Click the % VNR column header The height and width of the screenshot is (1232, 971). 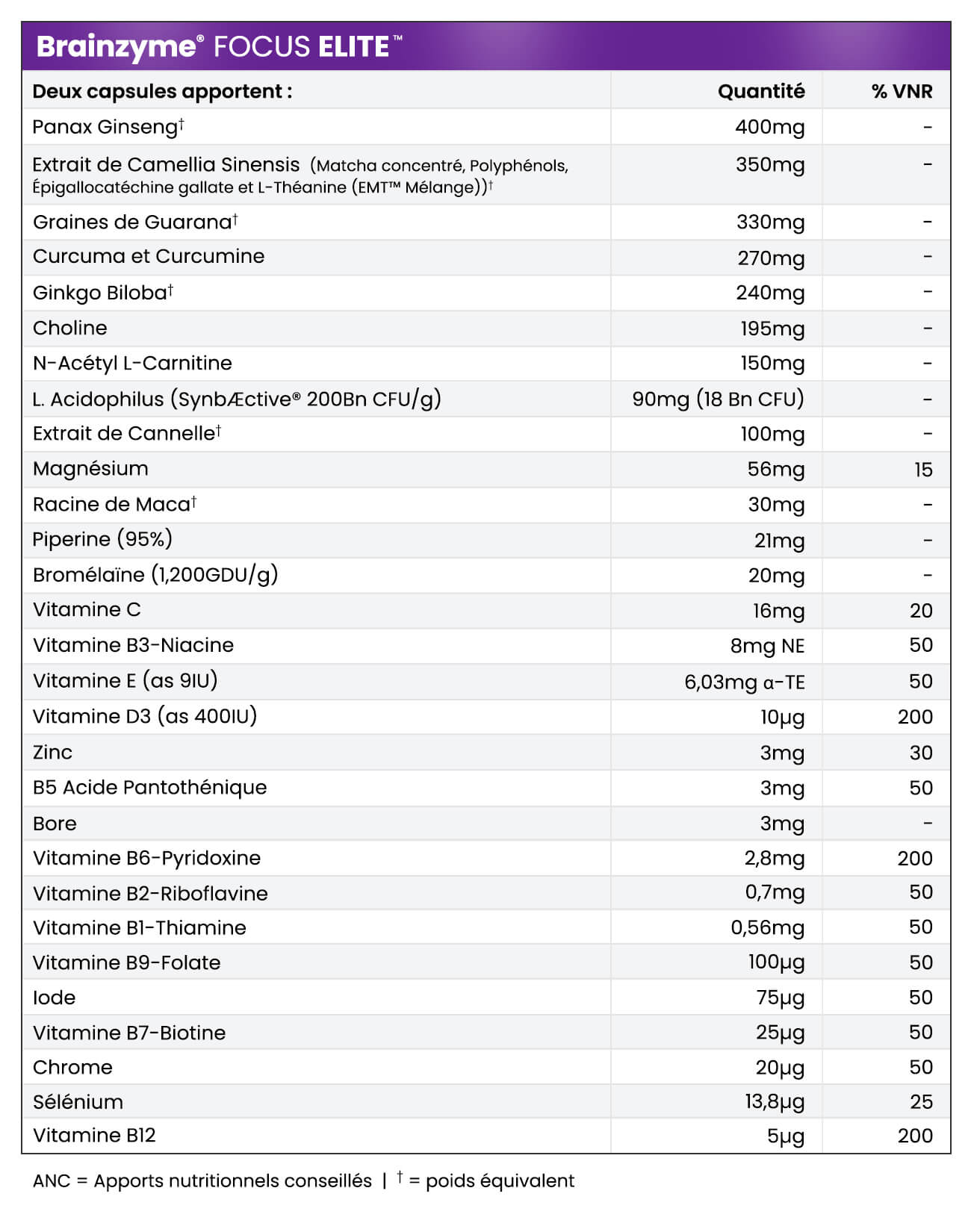click(x=902, y=91)
